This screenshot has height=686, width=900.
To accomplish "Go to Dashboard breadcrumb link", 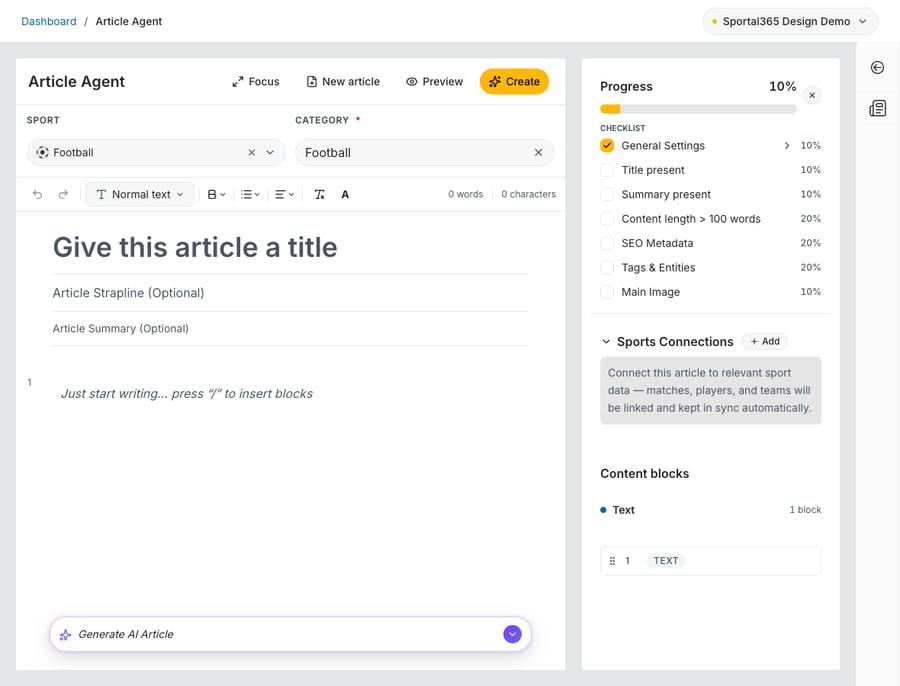I will click(x=49, y=21).
